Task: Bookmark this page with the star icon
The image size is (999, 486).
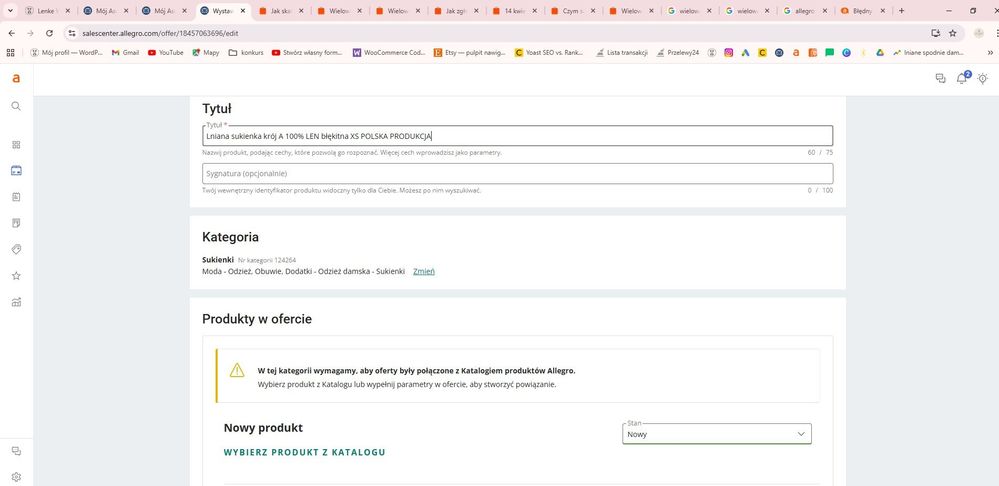Action: 952,33
